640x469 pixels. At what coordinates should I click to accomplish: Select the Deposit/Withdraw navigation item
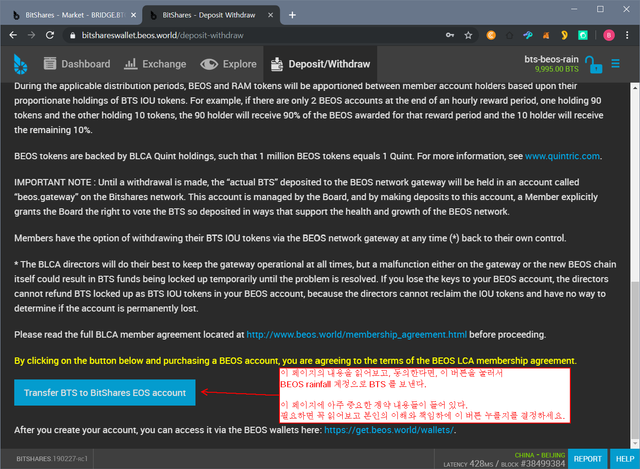click(320, 64)
